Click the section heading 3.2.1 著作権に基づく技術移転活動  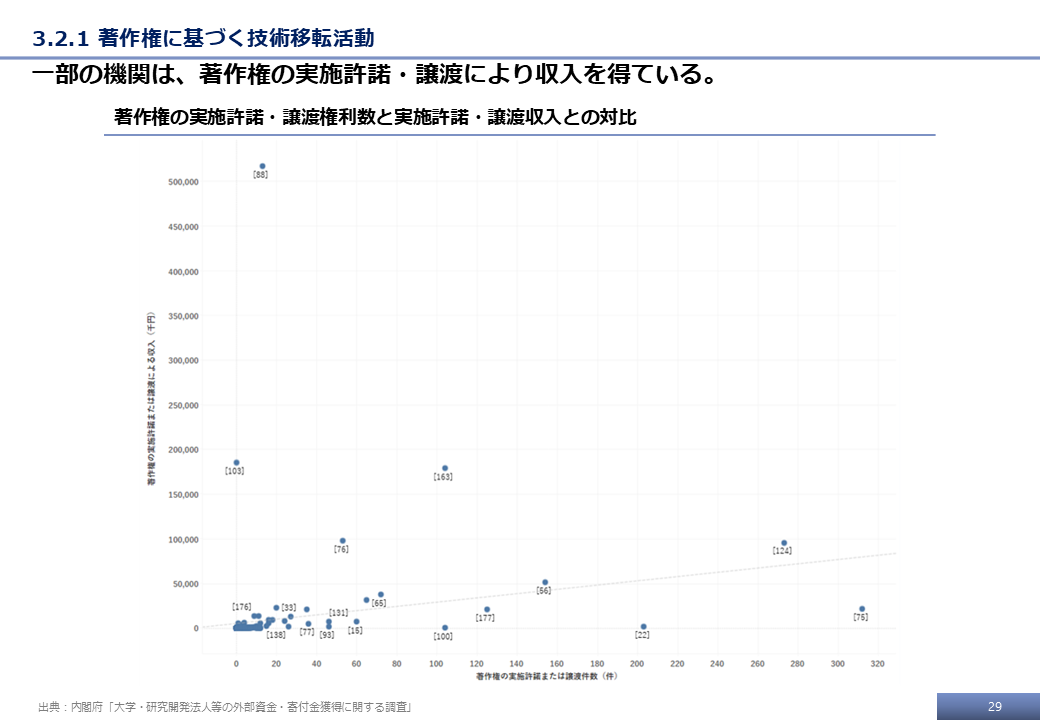203,39
